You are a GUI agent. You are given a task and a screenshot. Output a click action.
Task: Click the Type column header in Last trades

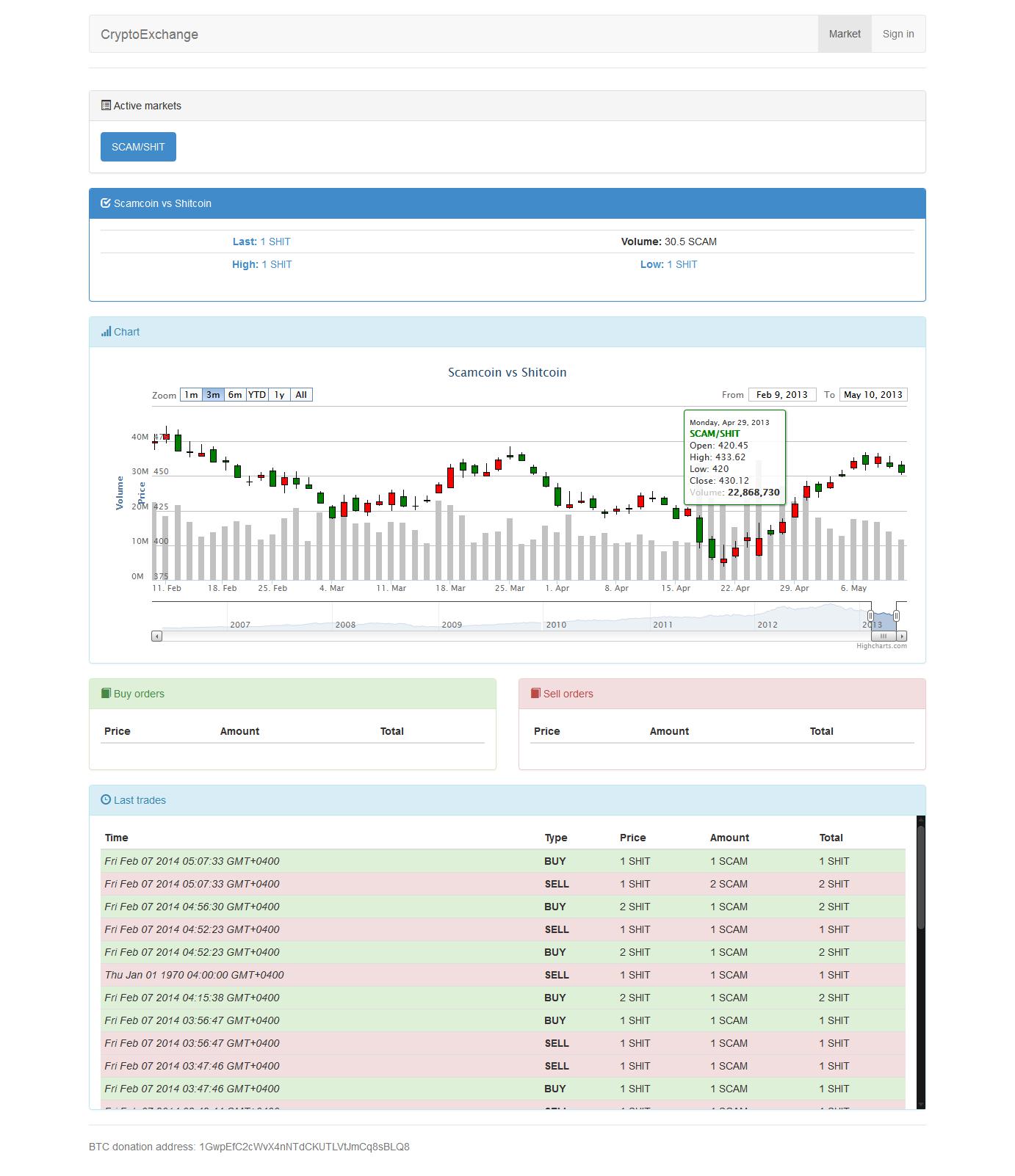pyautogui.click(x=556, y=838)
